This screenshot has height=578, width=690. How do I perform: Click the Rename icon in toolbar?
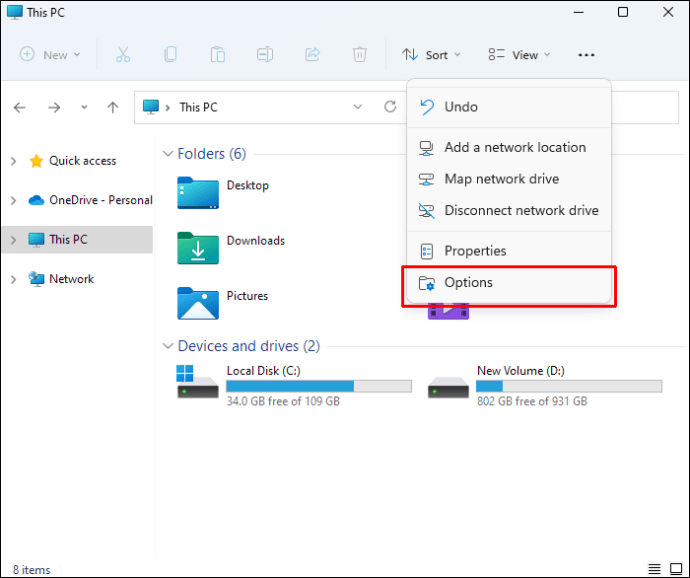pyautogui.click(x=265, y=55)
